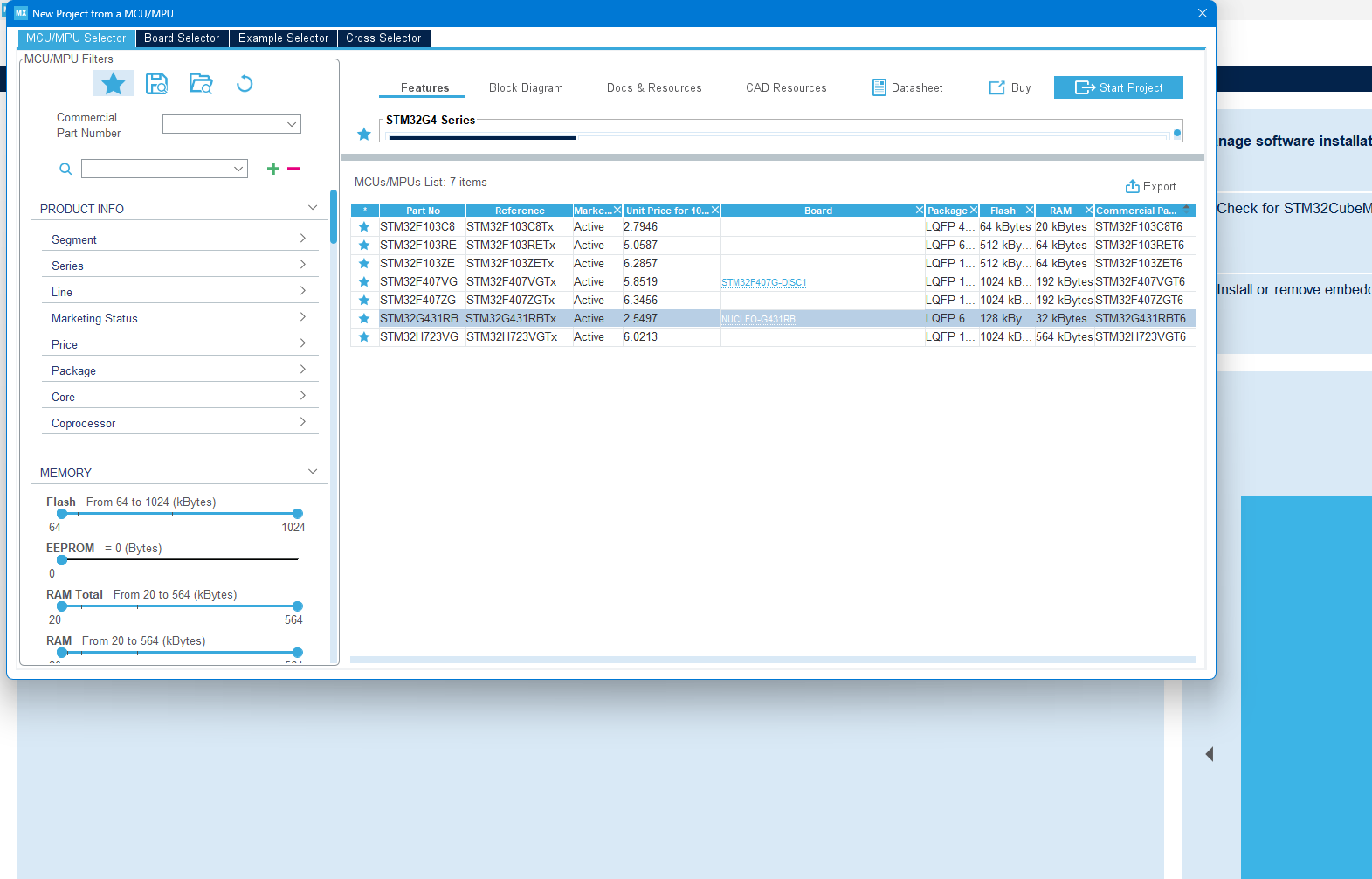Expand the Series filter
Viewport: 1372px width, 879px height.
click(302, 265)
